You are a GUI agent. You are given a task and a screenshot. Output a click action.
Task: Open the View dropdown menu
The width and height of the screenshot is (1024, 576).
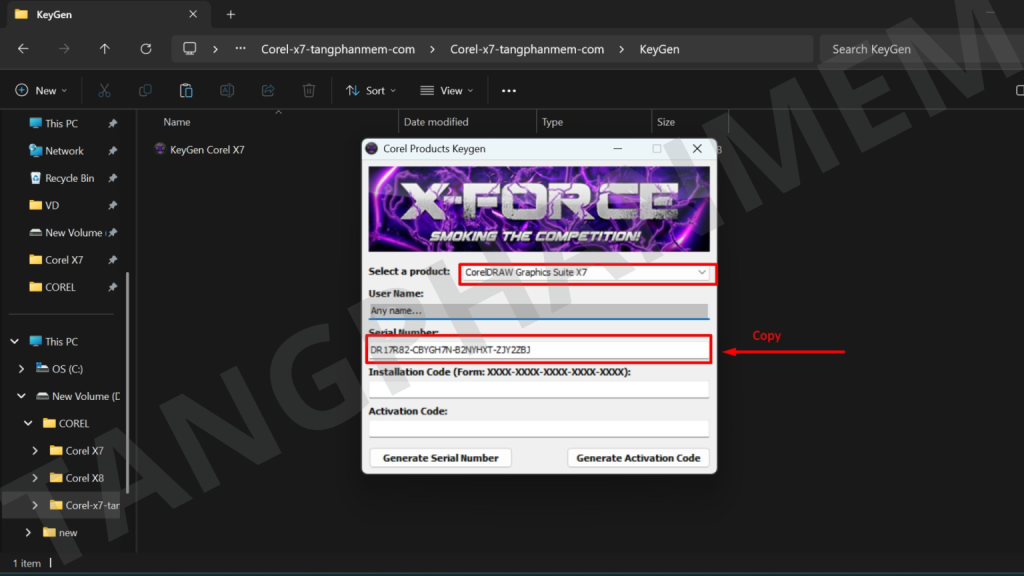pyautogui.click(x=446, y=90)
